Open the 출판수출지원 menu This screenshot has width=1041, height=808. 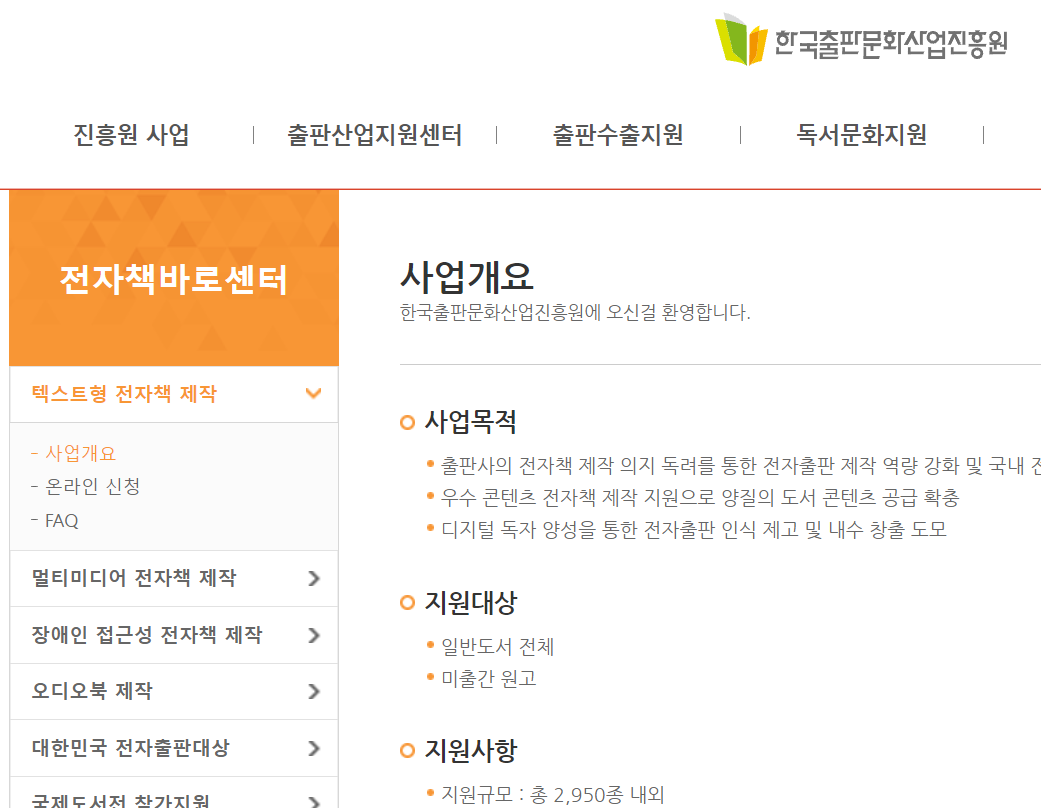pos(618,135)
